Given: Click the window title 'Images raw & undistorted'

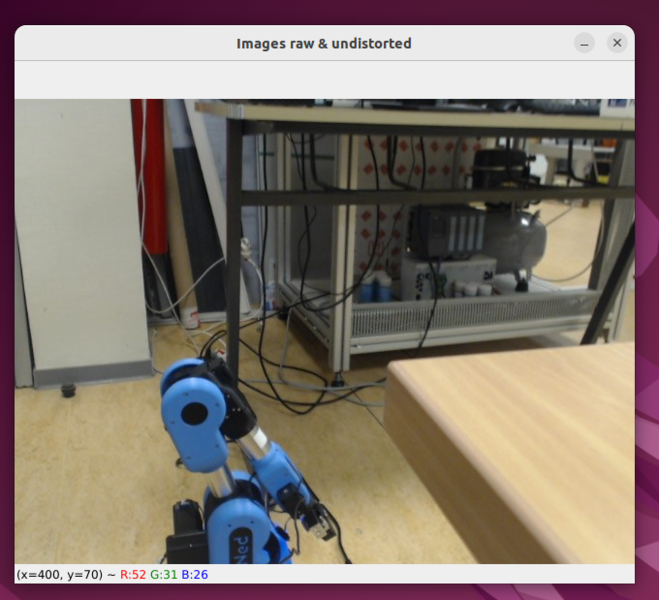Looking at the screenshot, I should tap(323, 43).
